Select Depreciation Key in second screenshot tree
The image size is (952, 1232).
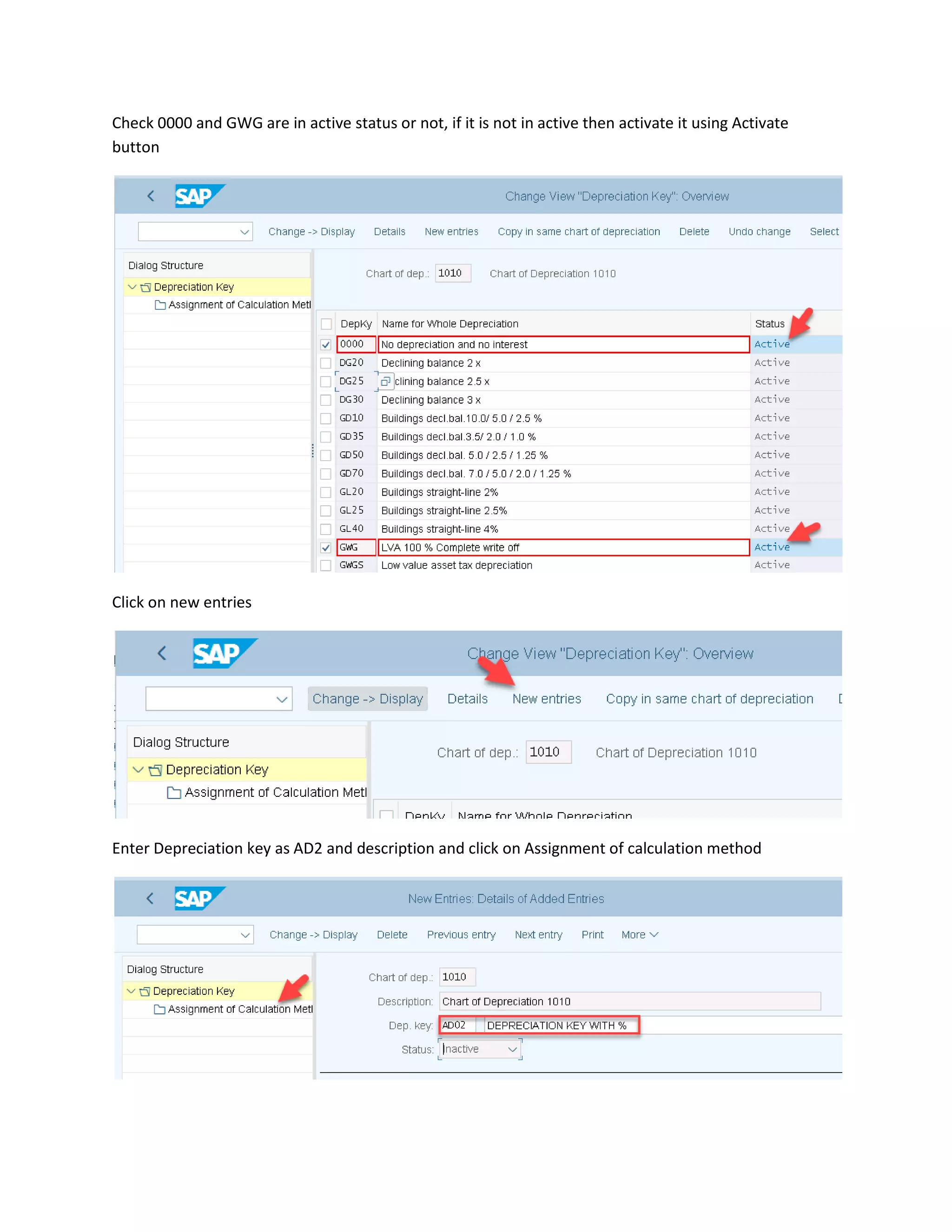(217, 770)
